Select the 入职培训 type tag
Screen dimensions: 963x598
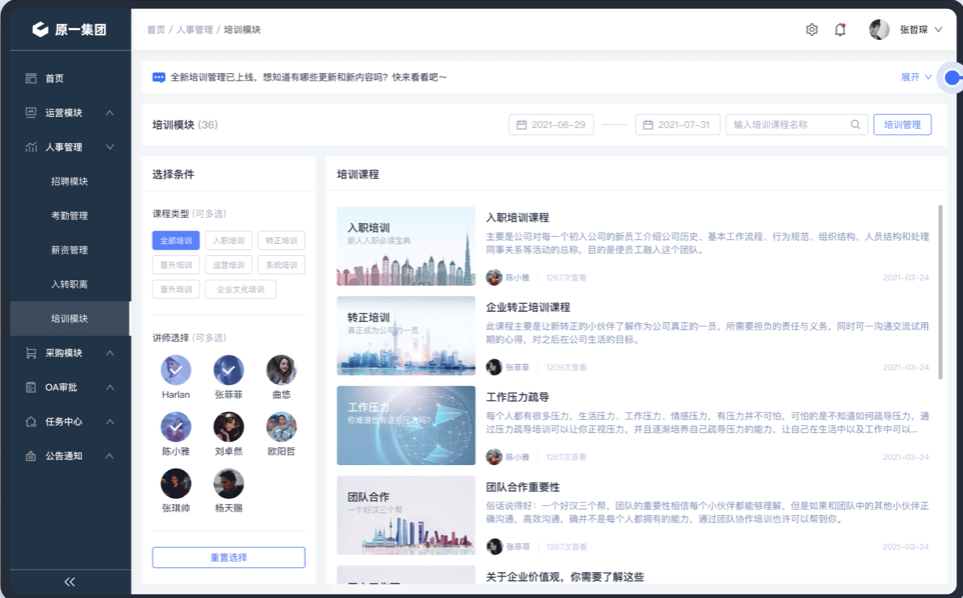point(228,240)
